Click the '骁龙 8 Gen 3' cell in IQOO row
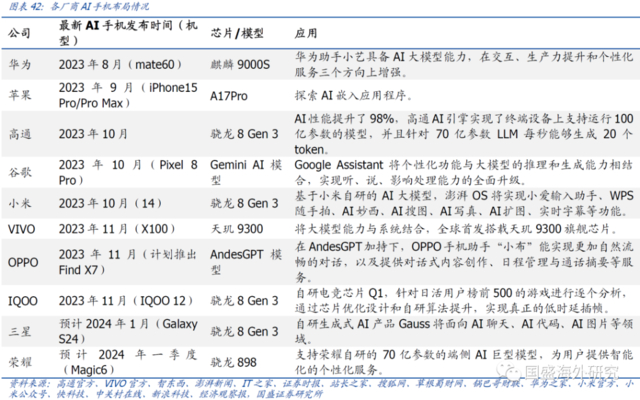This screenshot has width=640, height=400. tap(244, 301)
